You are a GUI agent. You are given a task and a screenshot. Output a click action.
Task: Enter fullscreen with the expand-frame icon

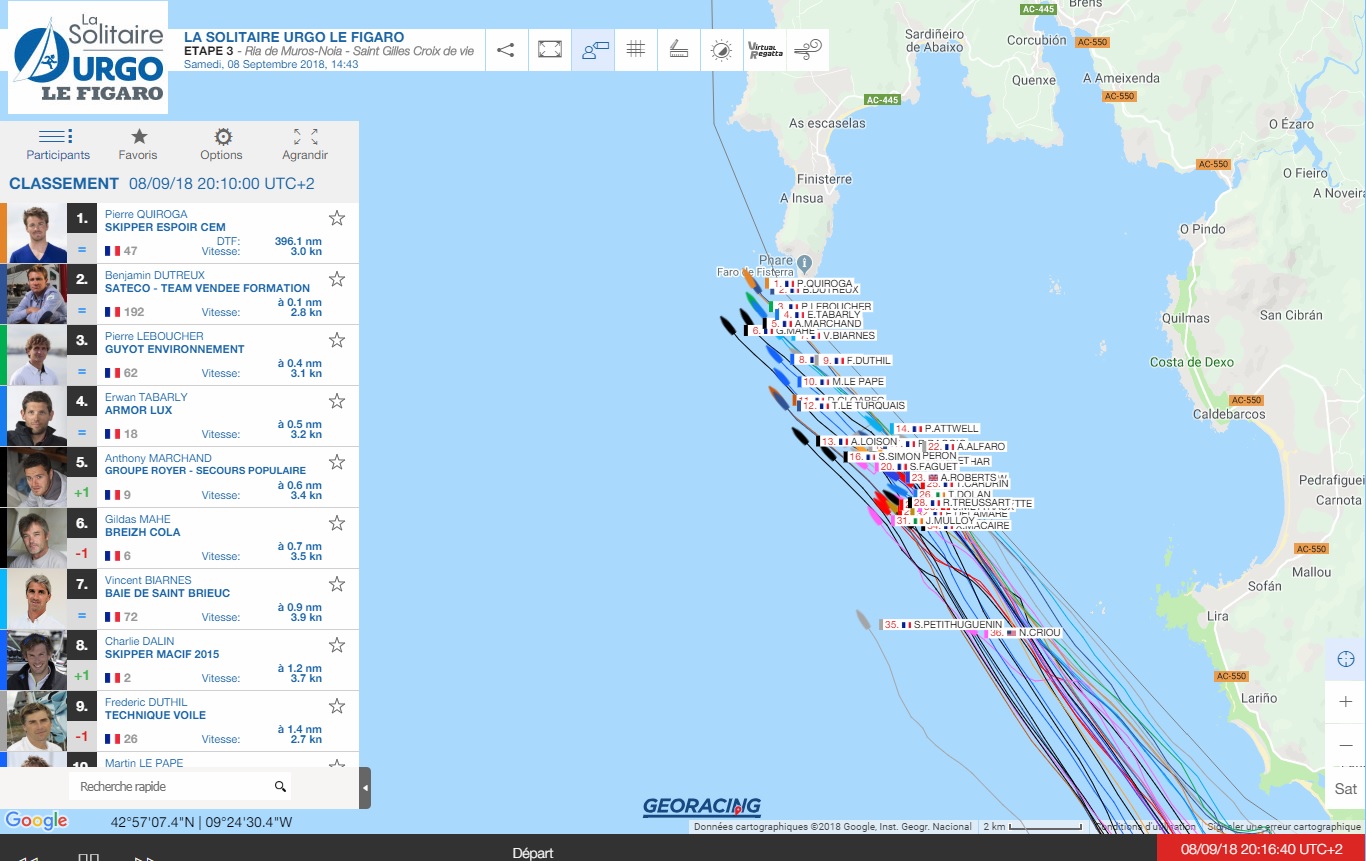point(549,50)
